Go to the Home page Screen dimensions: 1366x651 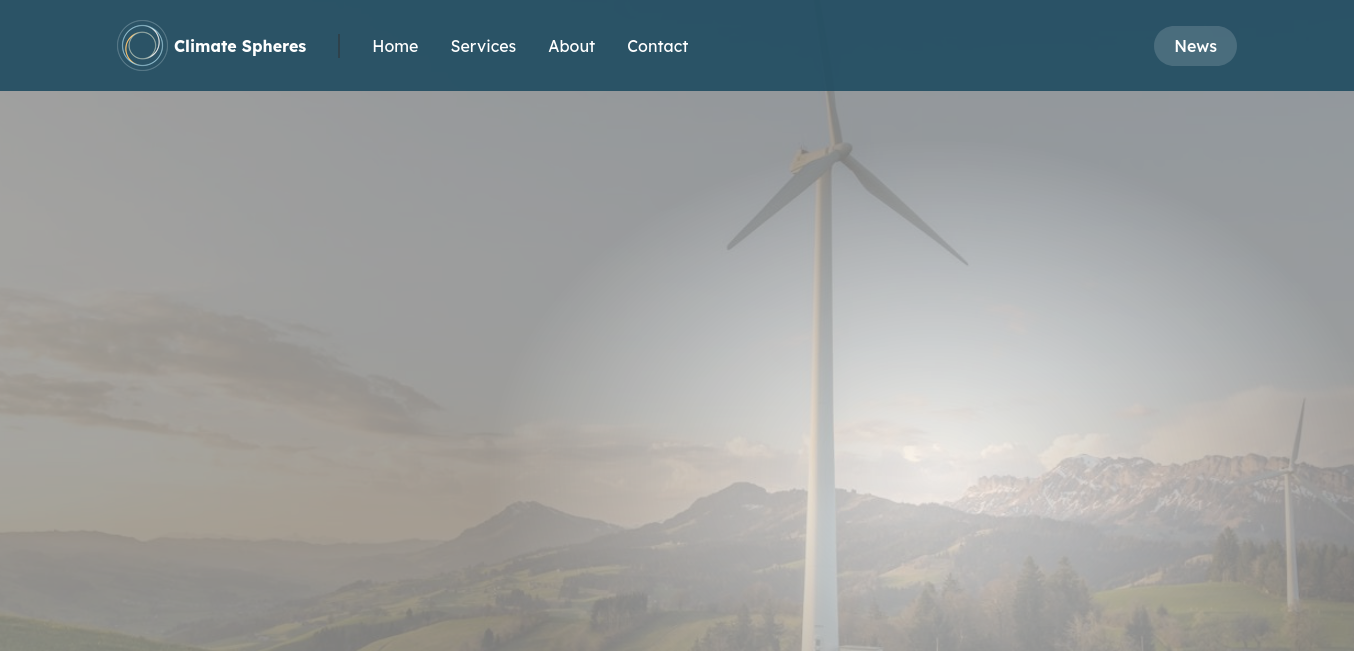click(395, 46)
